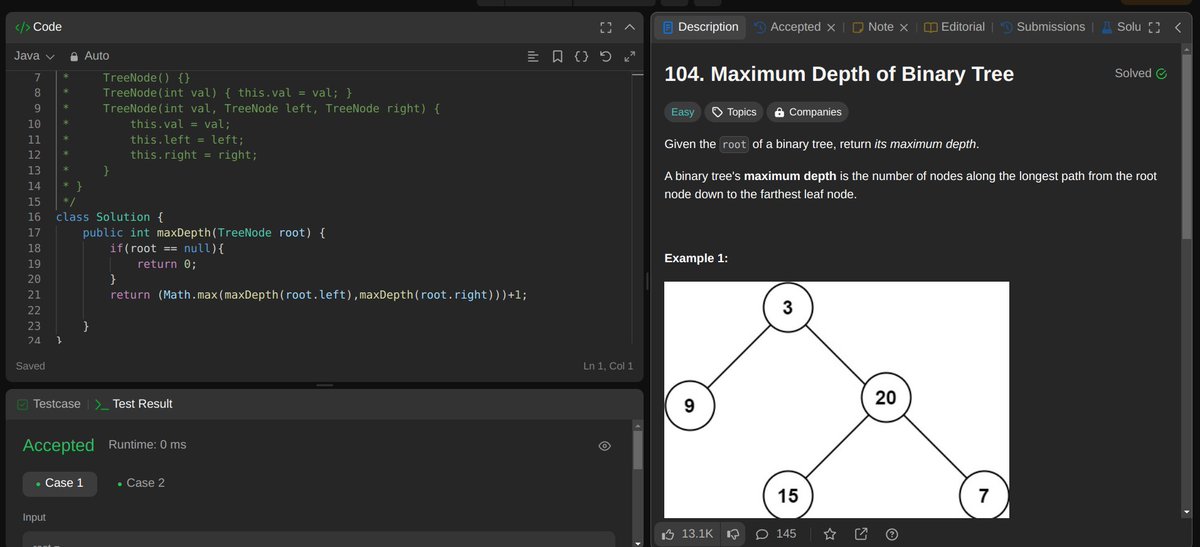
Task: Click code line 21 with Math.max return
Action: point(318,295)
